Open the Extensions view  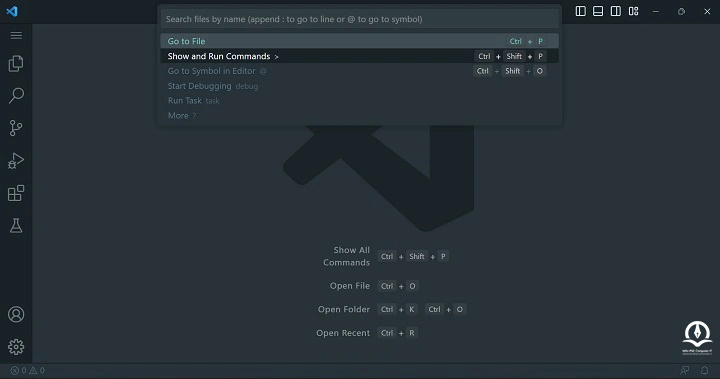(16, 193)
